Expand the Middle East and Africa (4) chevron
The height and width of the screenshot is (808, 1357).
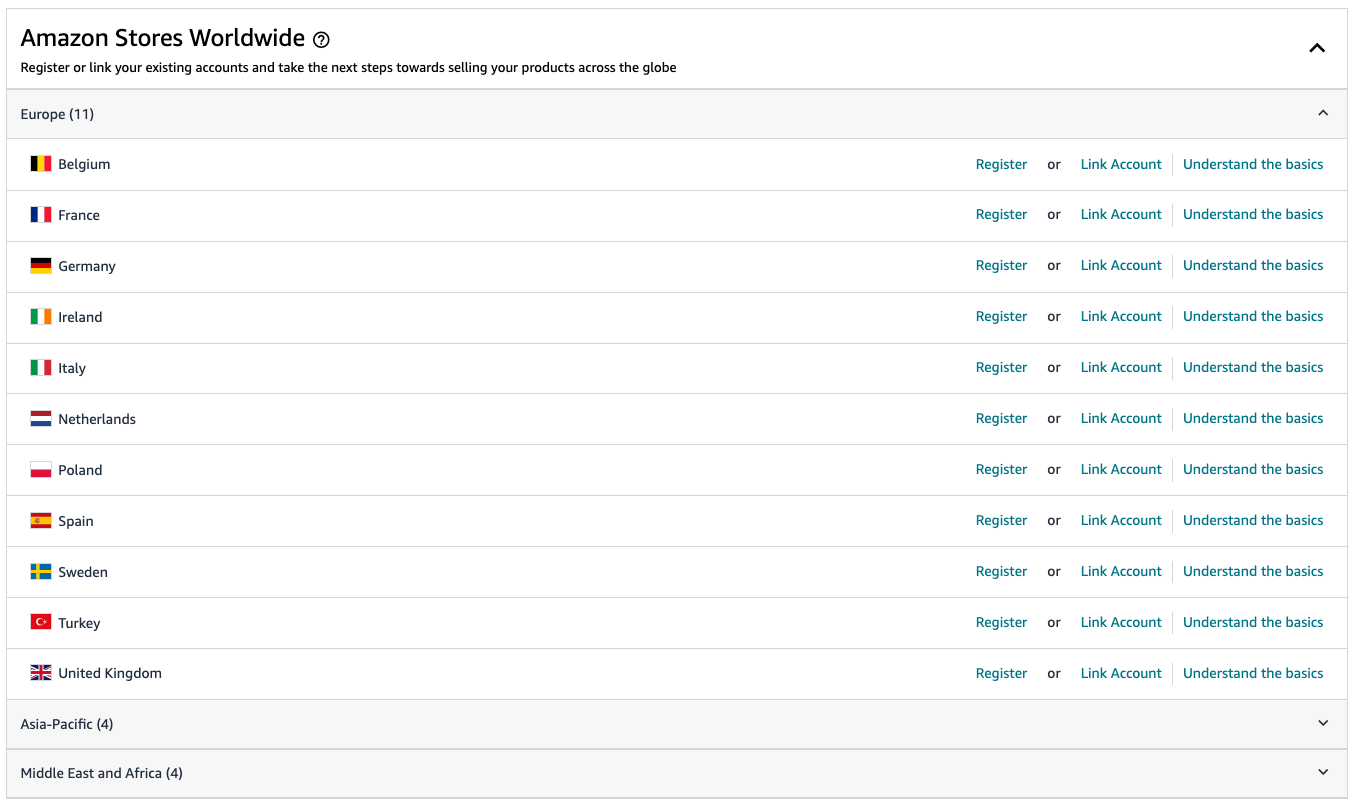coord(1323,772)
